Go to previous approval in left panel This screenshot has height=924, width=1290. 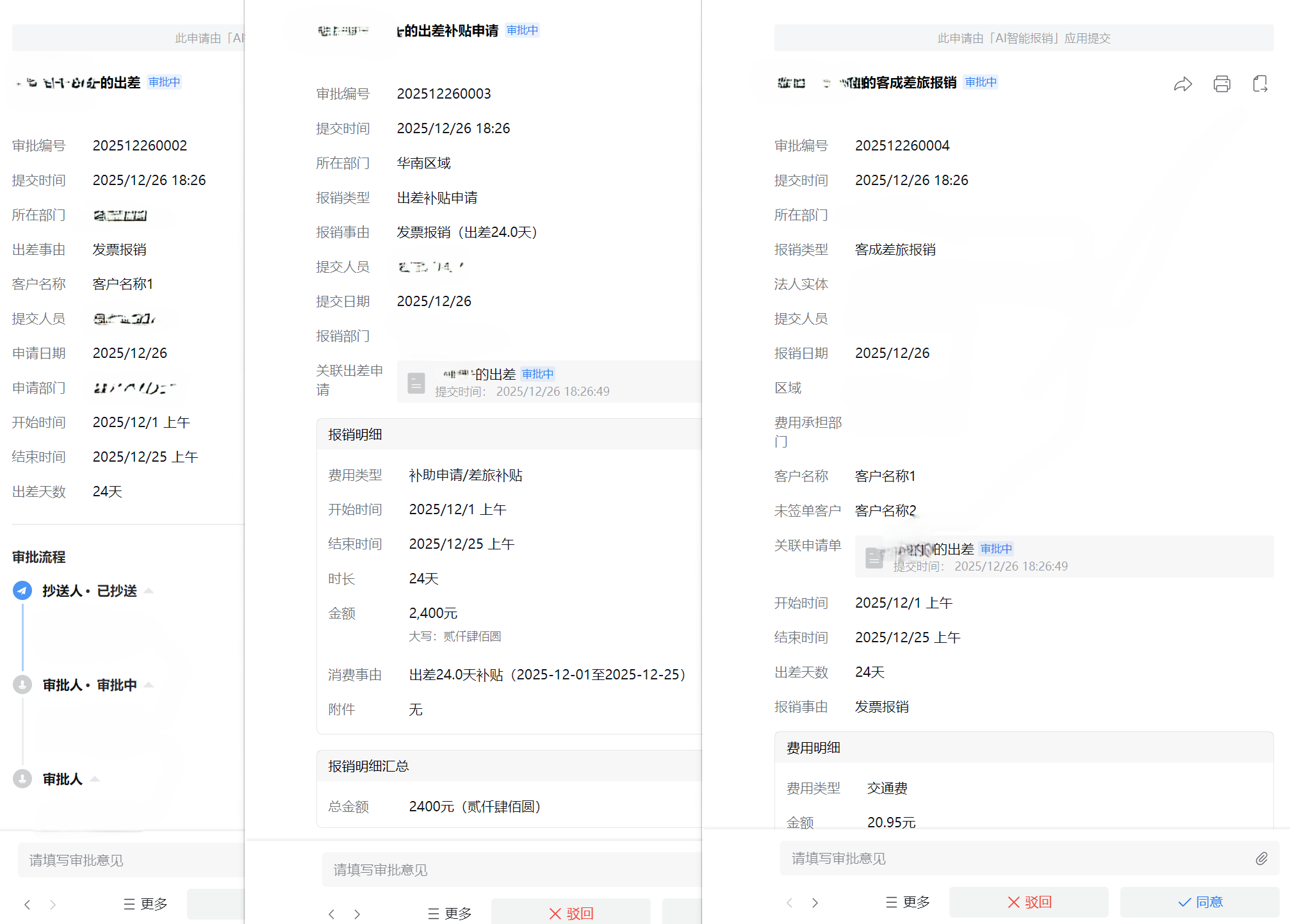pos(27,904)
